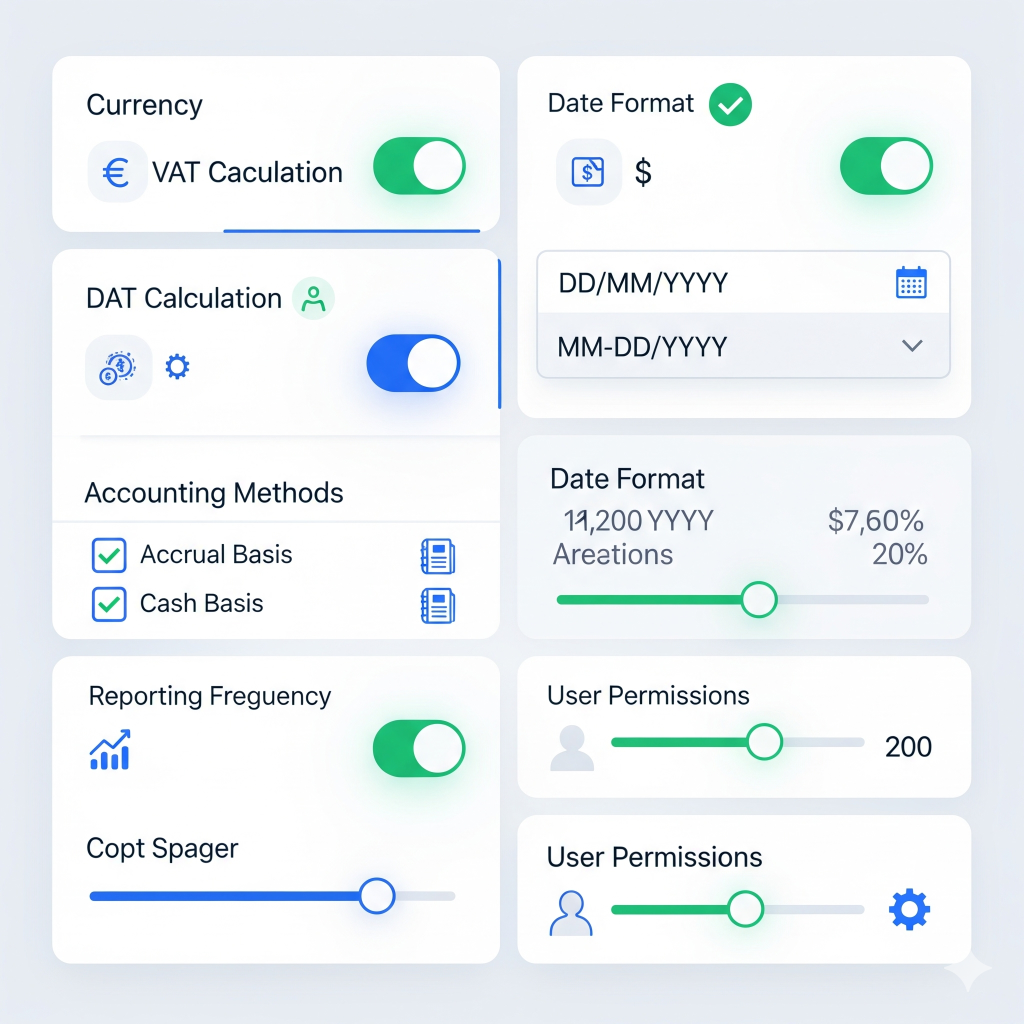Toggle the green switch next to dollar sign
Viewport: 1024px width, 1024px height.
click(886, 167)
